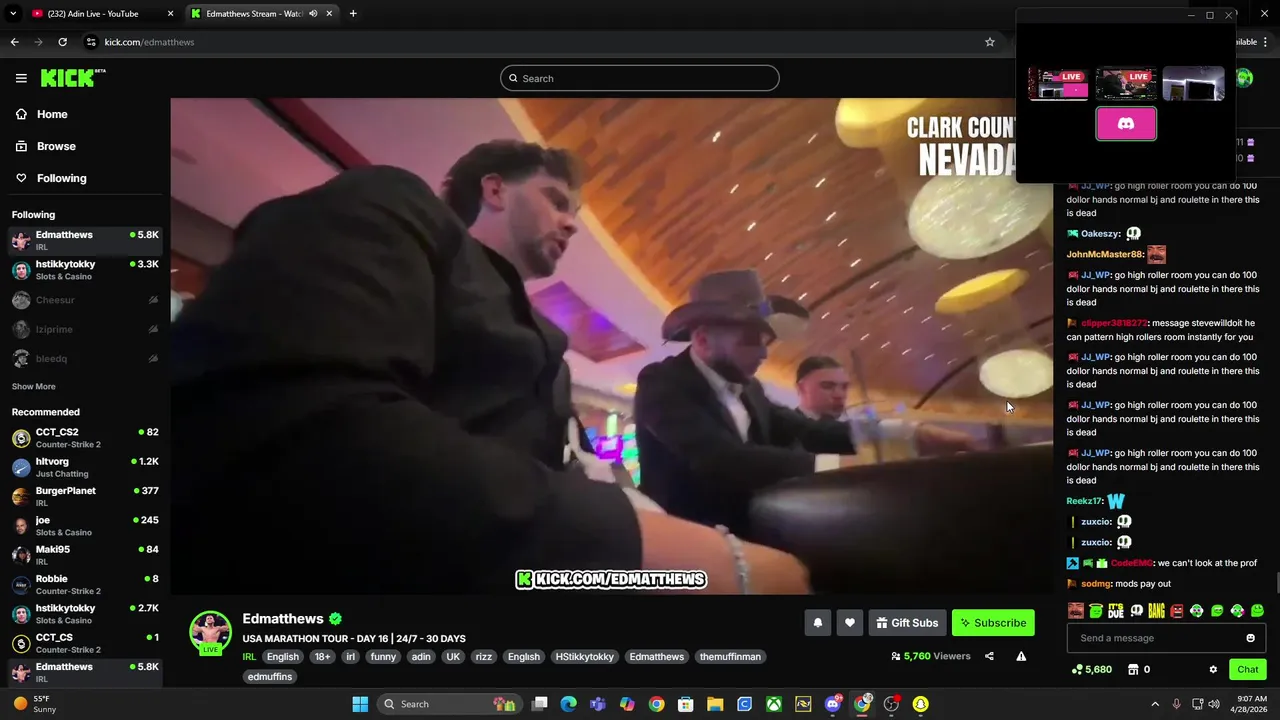The height and width of the screenshot is (720, 1280).
Task: Insert the green angel halo emote
Action: coord(1096,610)
